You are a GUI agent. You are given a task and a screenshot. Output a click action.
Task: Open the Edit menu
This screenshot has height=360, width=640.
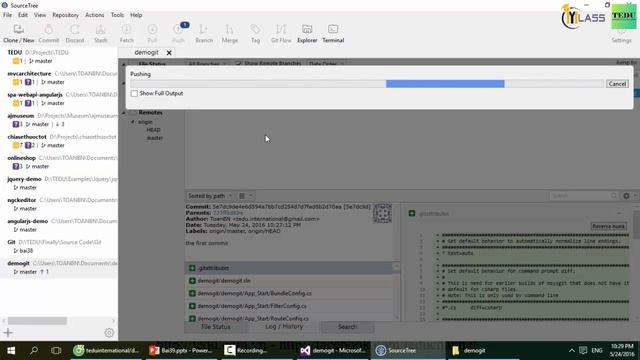click(23, 15)
